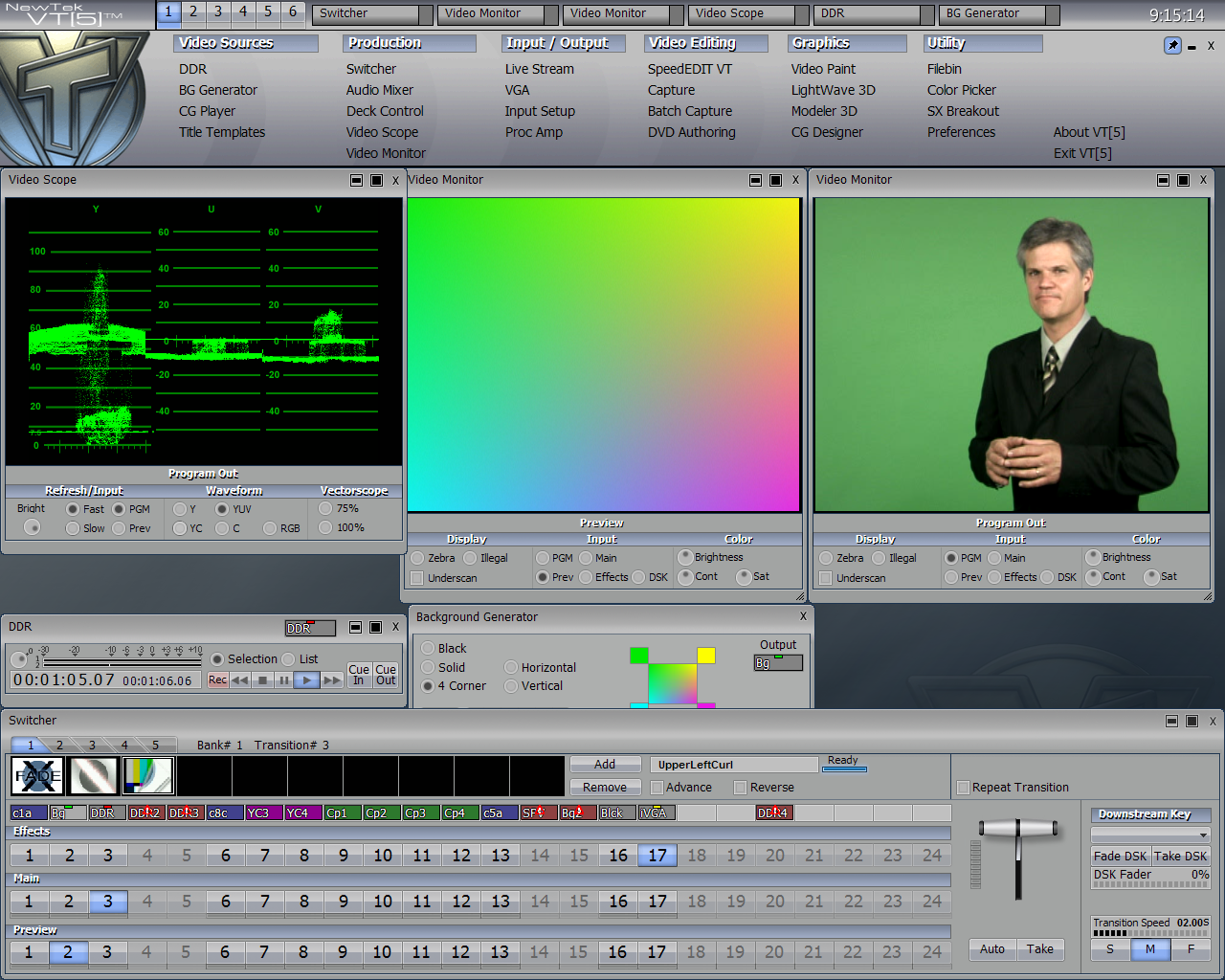This screenshot has width=1225, height=980.
Task: Open the Switcher module dropdown at top
Action: pyautogui.click(x=426, y=14)
